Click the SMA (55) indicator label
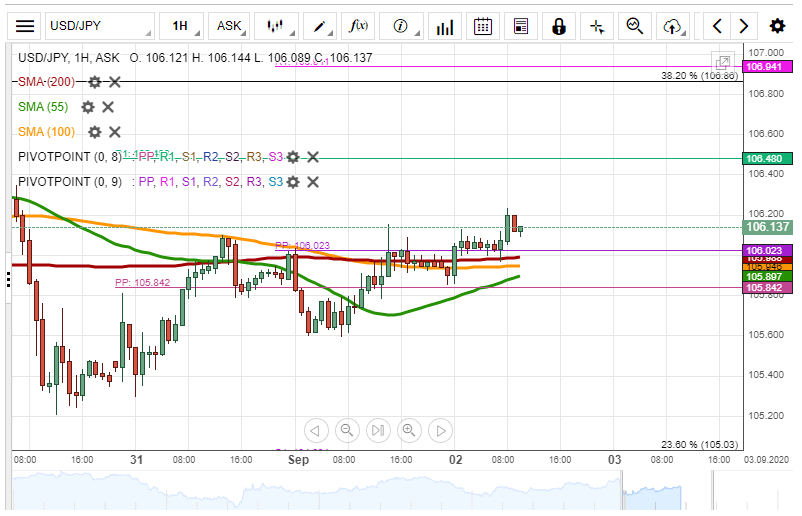The width and height of the screenshot is (802, 516). [43, 107]
